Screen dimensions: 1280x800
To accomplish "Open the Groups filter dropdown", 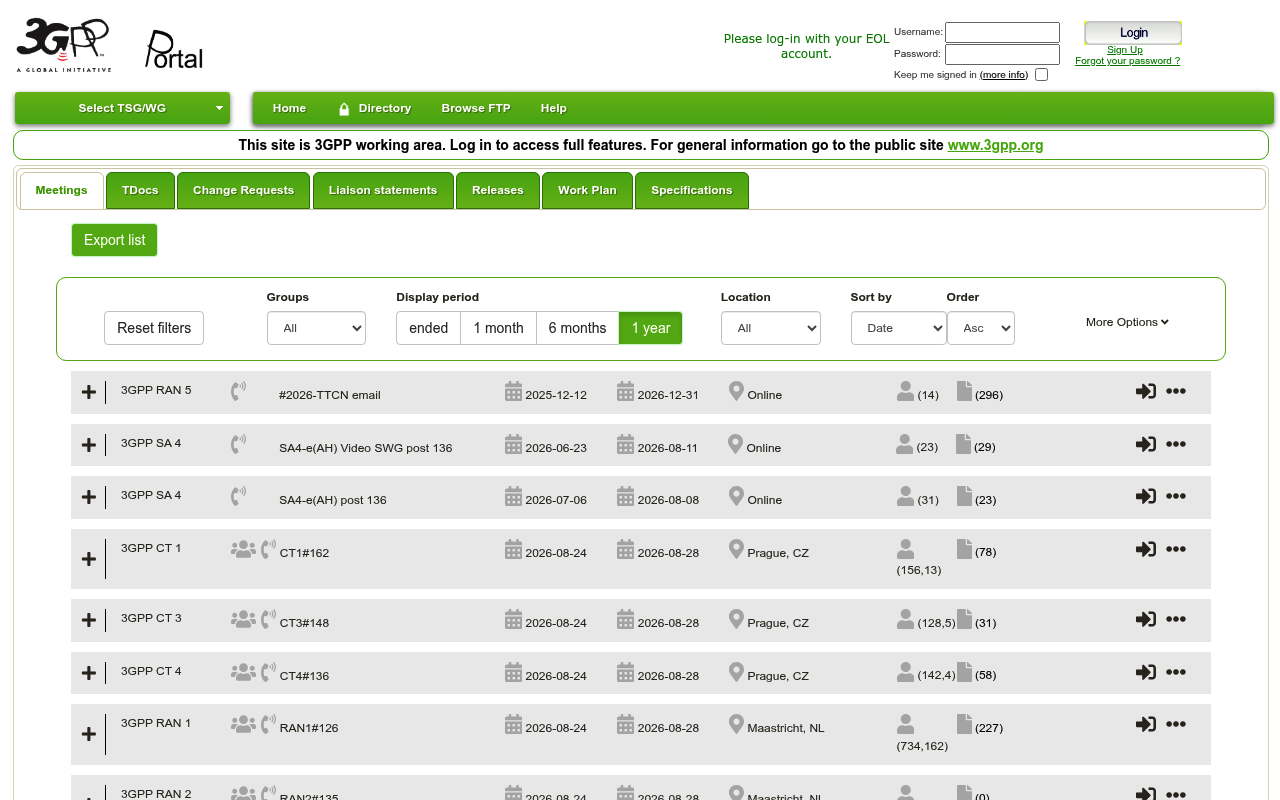I will tap(316, 328).
